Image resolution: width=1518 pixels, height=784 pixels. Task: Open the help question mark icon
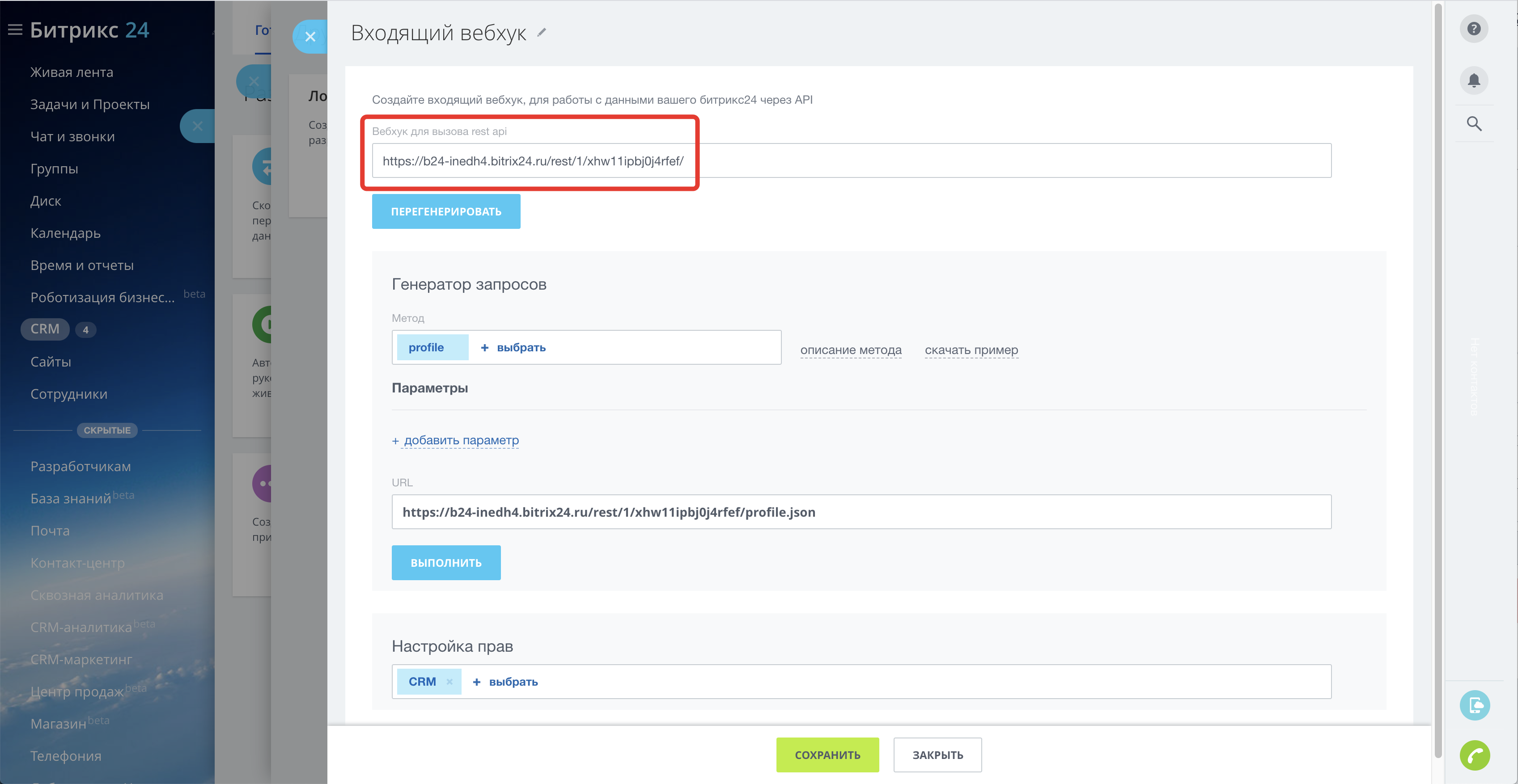click(1473, 29)
